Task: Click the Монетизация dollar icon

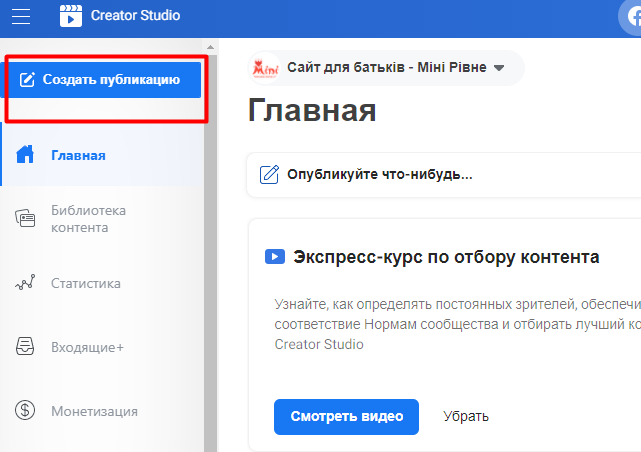Action: (x=26, y=411)
